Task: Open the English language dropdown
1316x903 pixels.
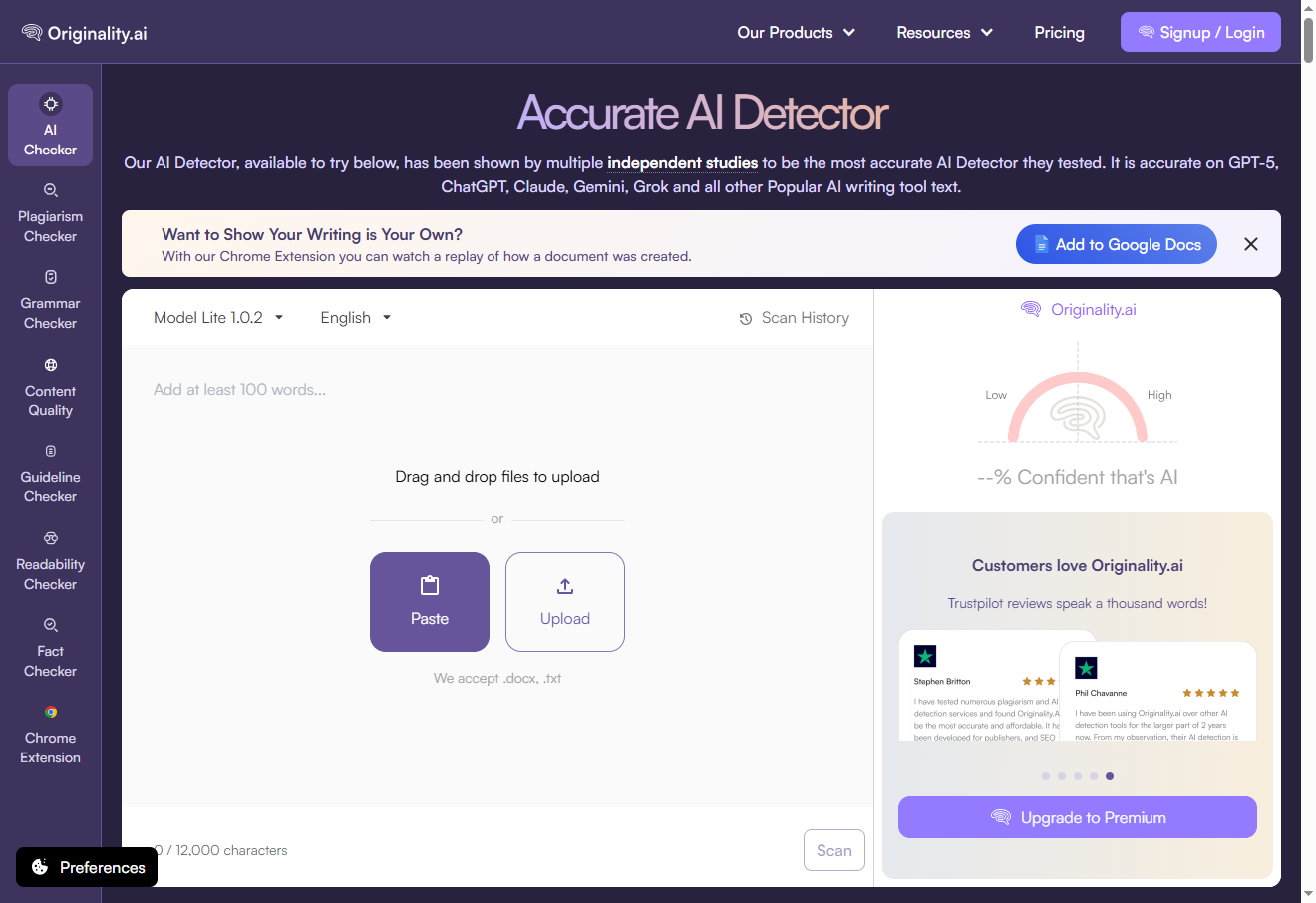Action: (x=355, y=318)
